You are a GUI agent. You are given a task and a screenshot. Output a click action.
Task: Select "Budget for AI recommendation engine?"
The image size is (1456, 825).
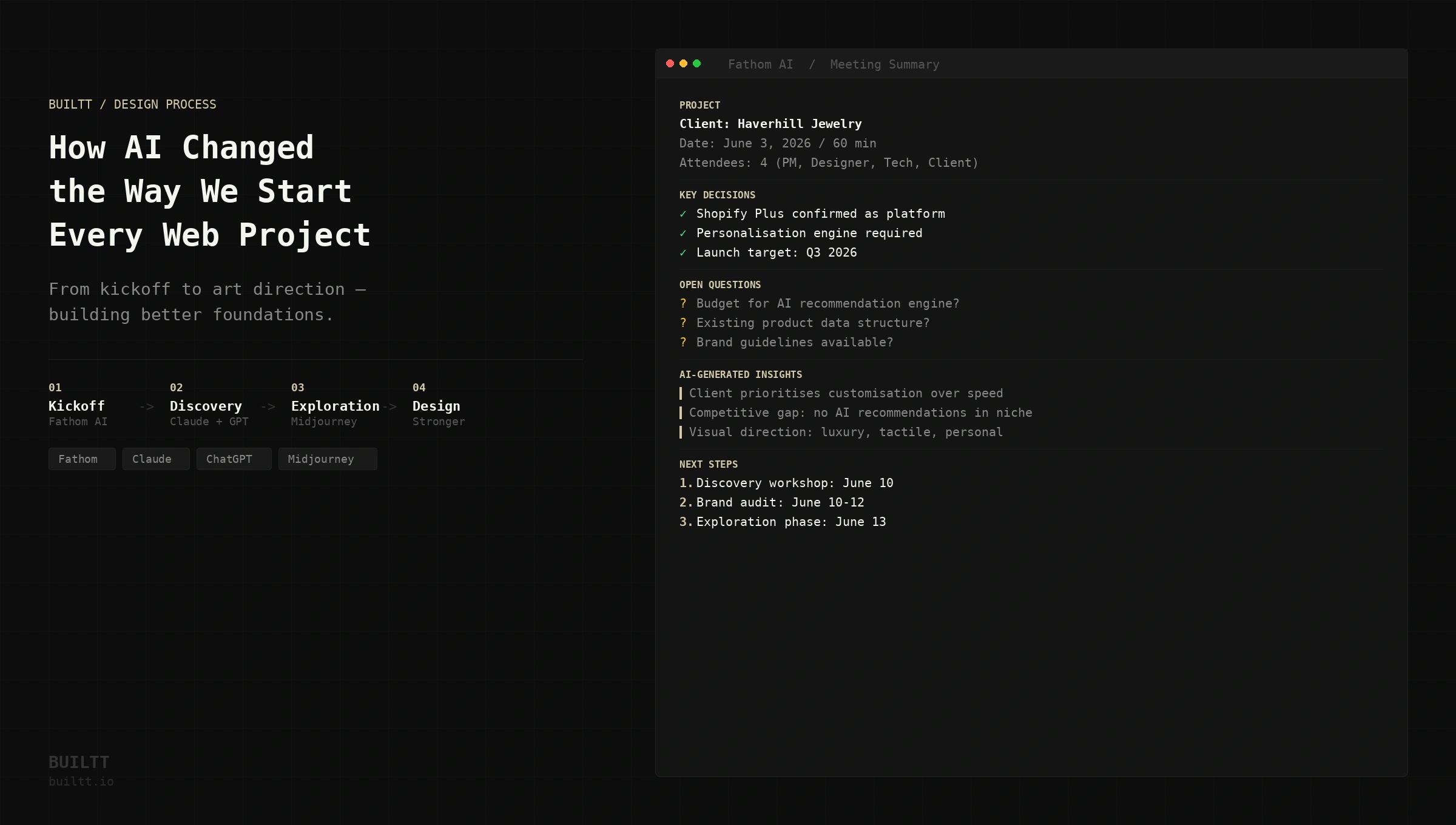click(828, 303)
